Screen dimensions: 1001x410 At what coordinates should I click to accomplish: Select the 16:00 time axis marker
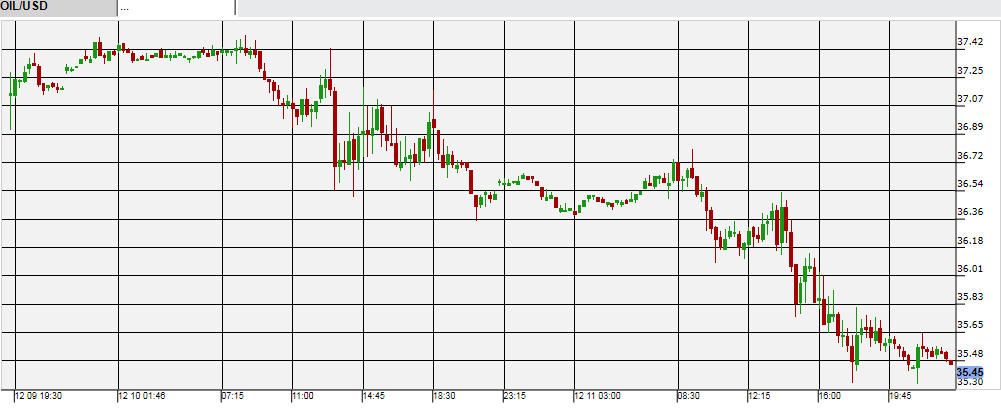[831, 396]
